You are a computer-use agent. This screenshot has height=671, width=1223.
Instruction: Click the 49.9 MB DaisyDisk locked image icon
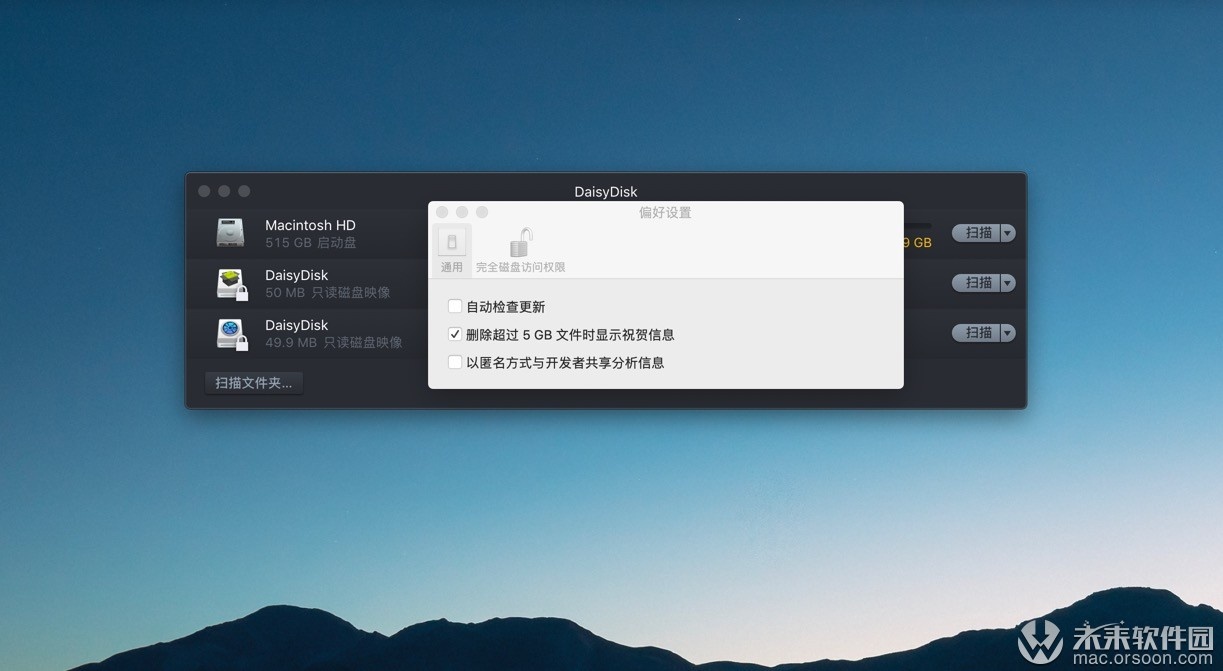coord(232,334)
